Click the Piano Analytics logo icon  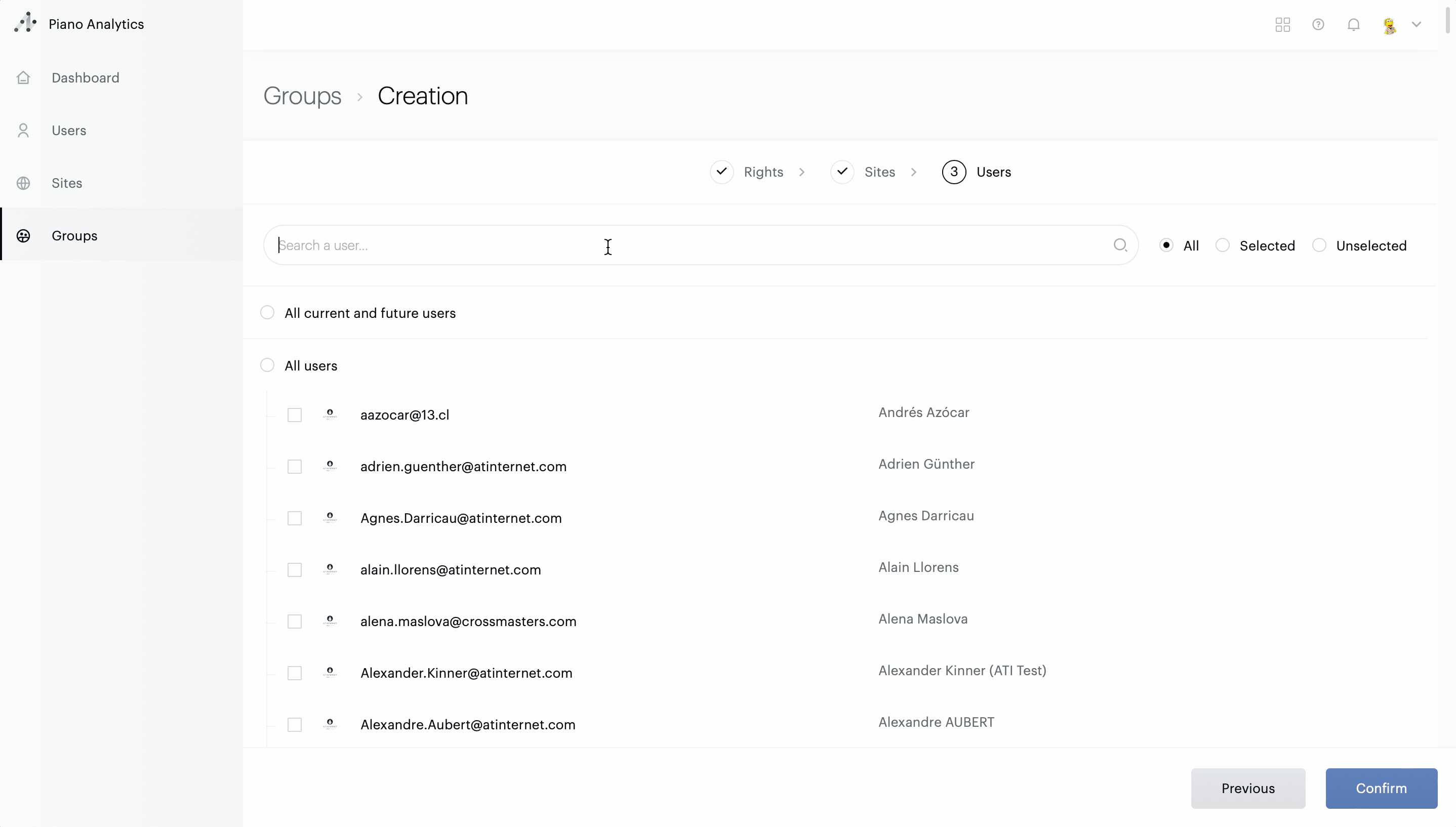click(x=25, y=23)
